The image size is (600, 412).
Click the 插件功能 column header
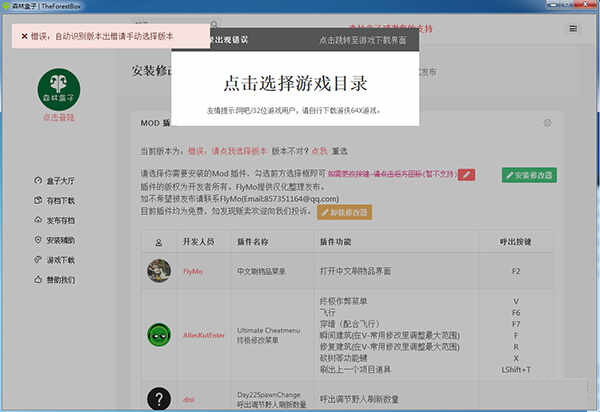(335, 242)
